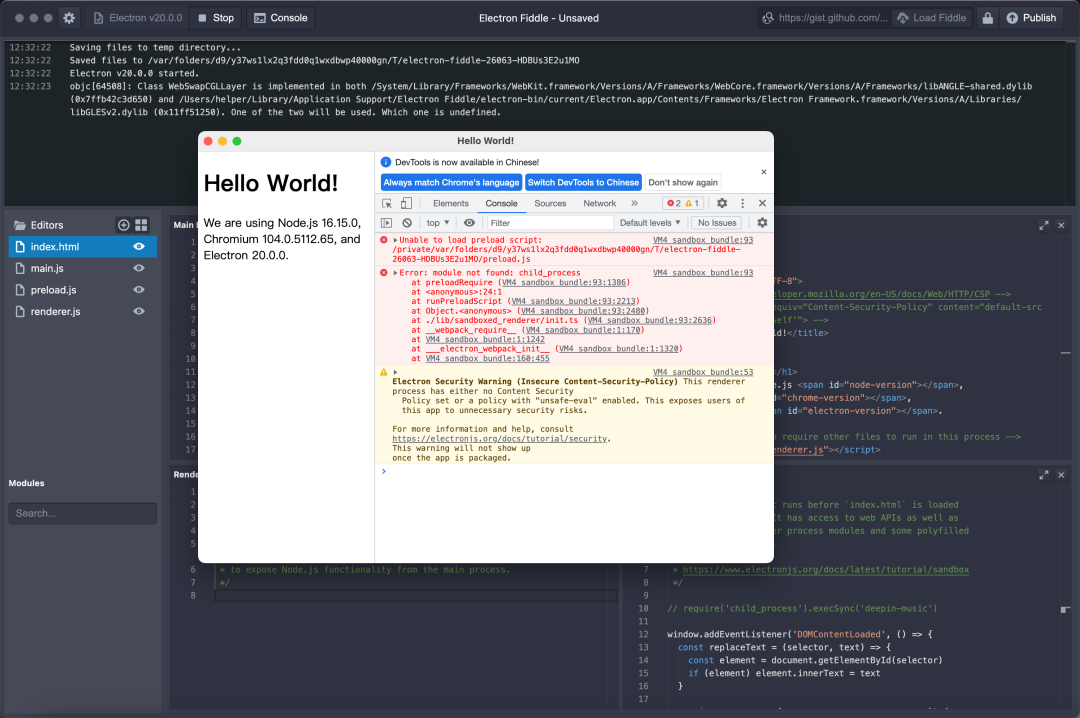This screenshot has height=718, width=1080.
Task: Add a new editor file with plus icon
Action: (124, 225)
